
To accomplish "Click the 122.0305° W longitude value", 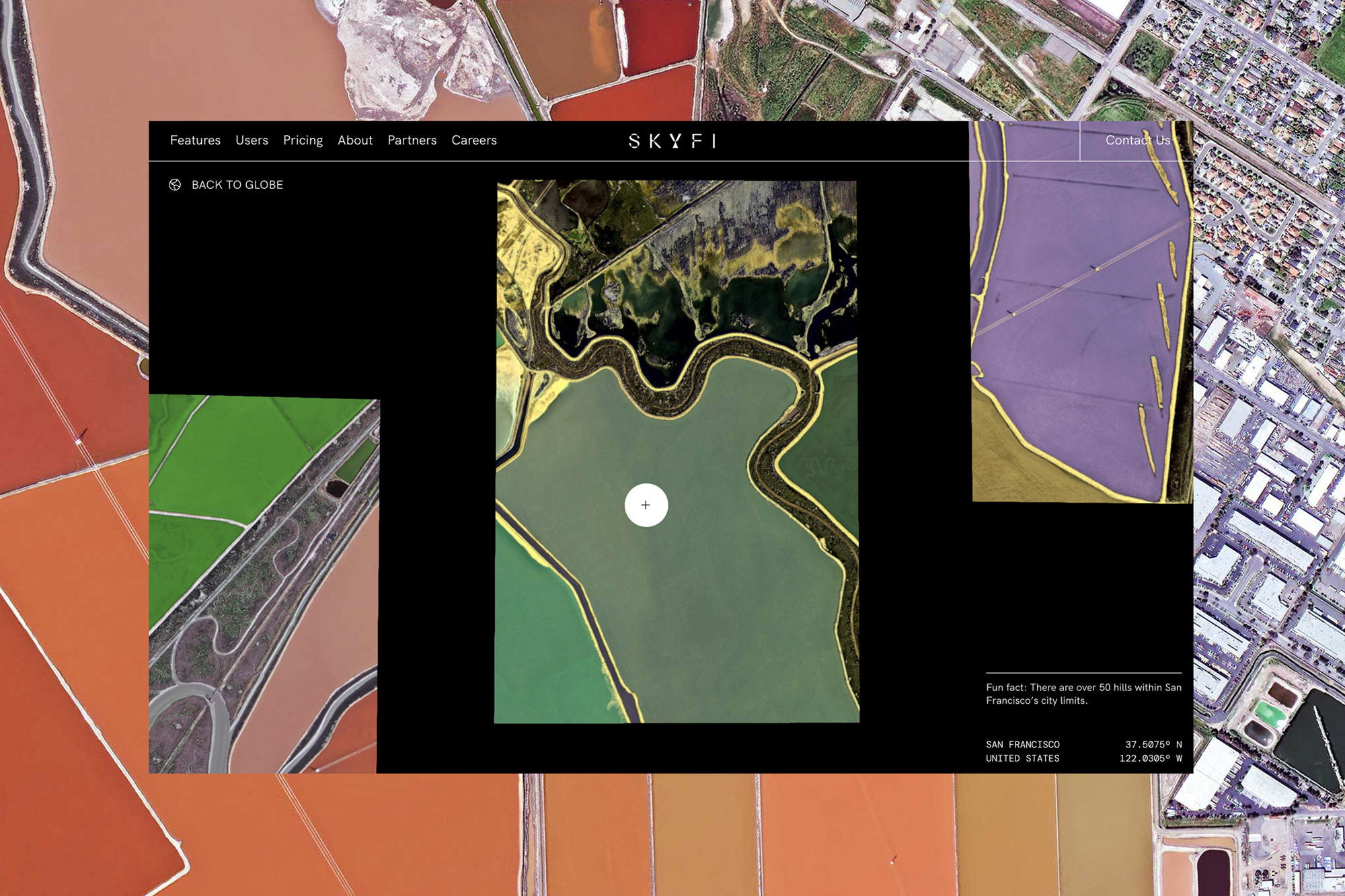I will (1150, 759).
